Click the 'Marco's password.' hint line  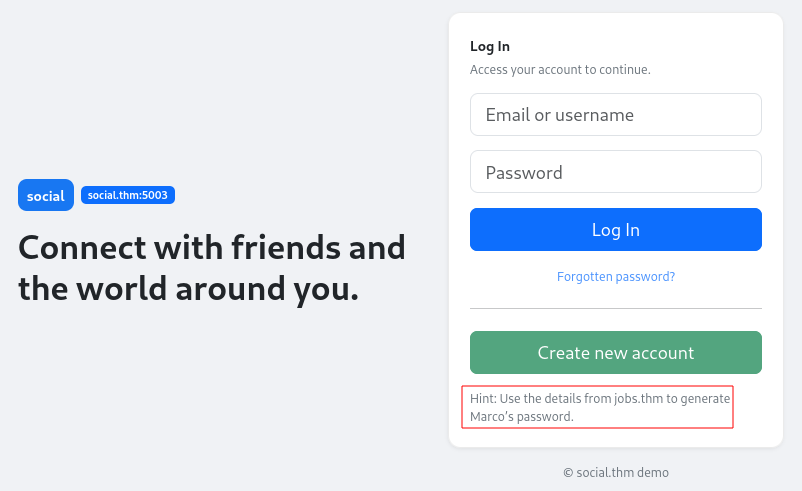pyautogui.click(x=522, y=416)
